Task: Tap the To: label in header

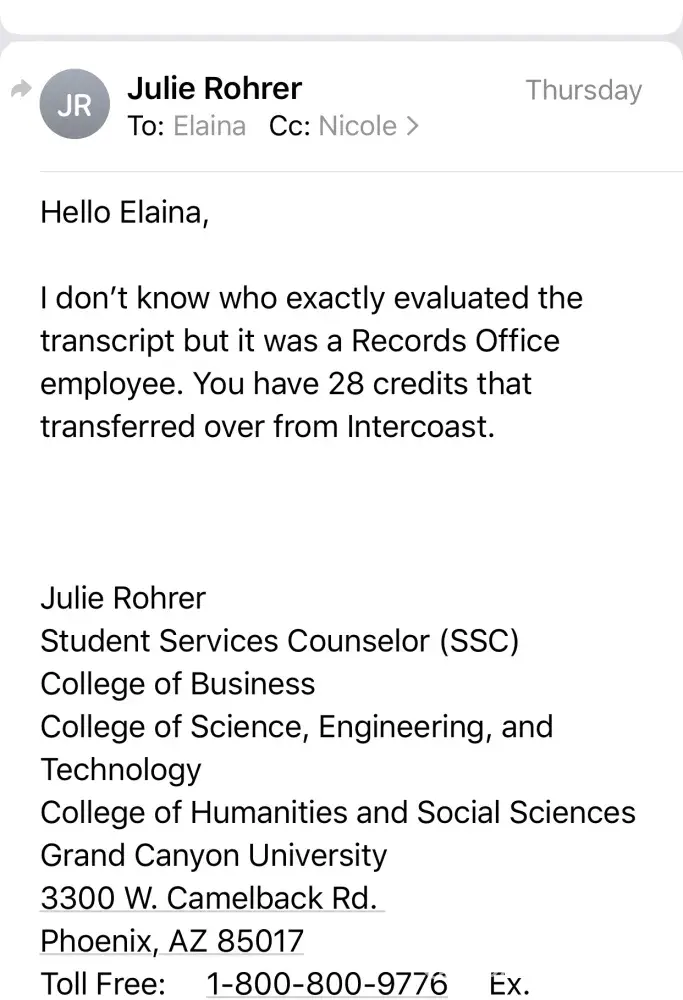Action: (x=145, y=127)
